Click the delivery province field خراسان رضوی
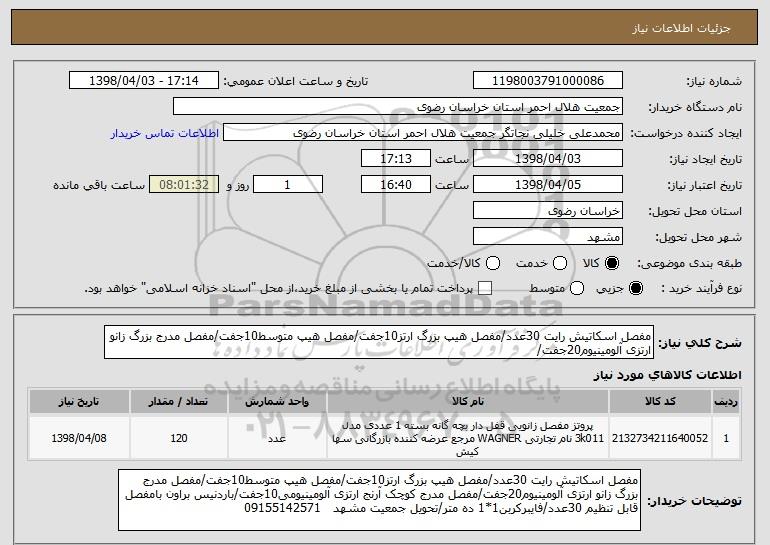Viewport: 770px width, 545px height. tap(548, 211)
